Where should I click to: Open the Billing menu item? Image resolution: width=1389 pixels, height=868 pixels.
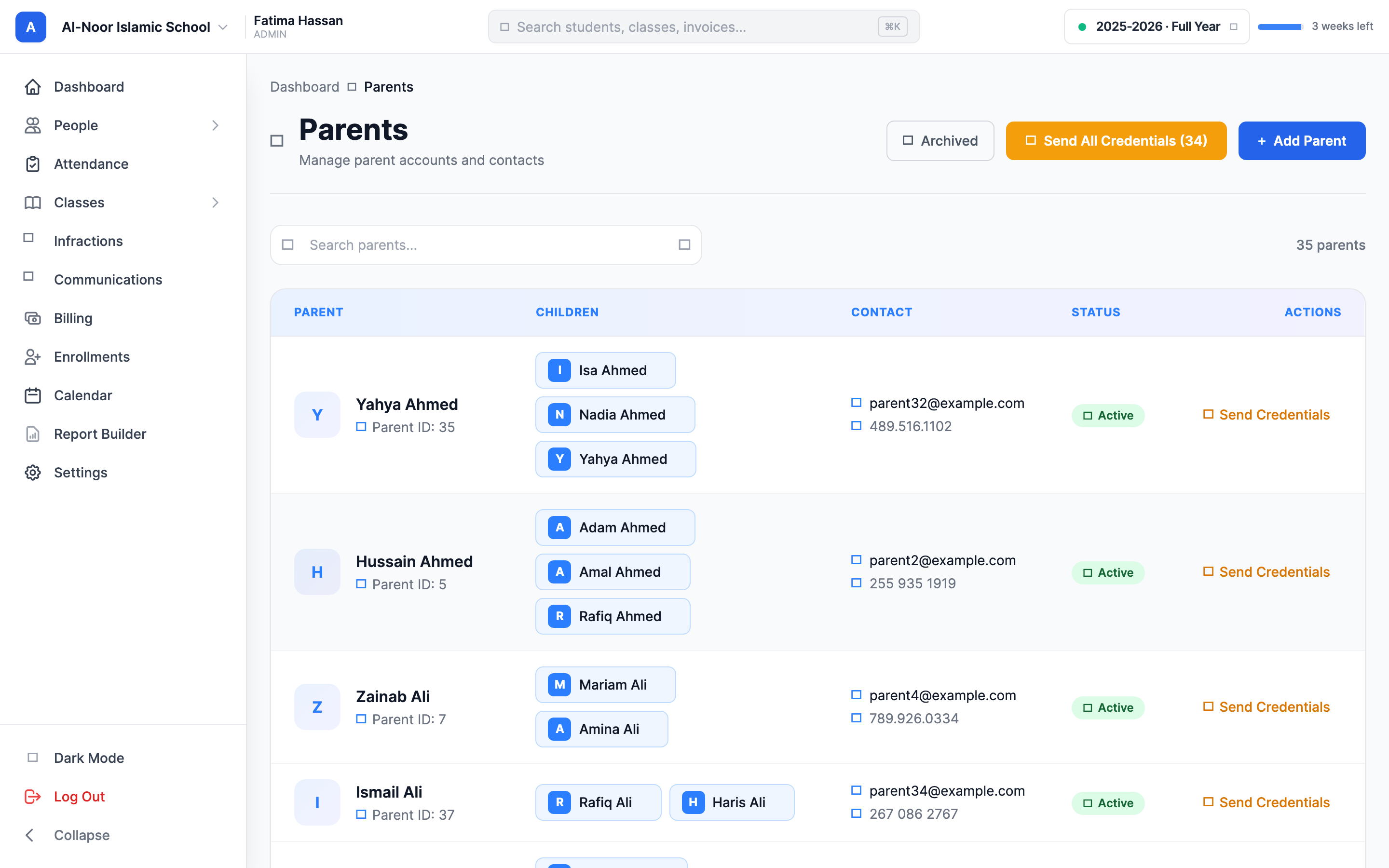point(123,318)
